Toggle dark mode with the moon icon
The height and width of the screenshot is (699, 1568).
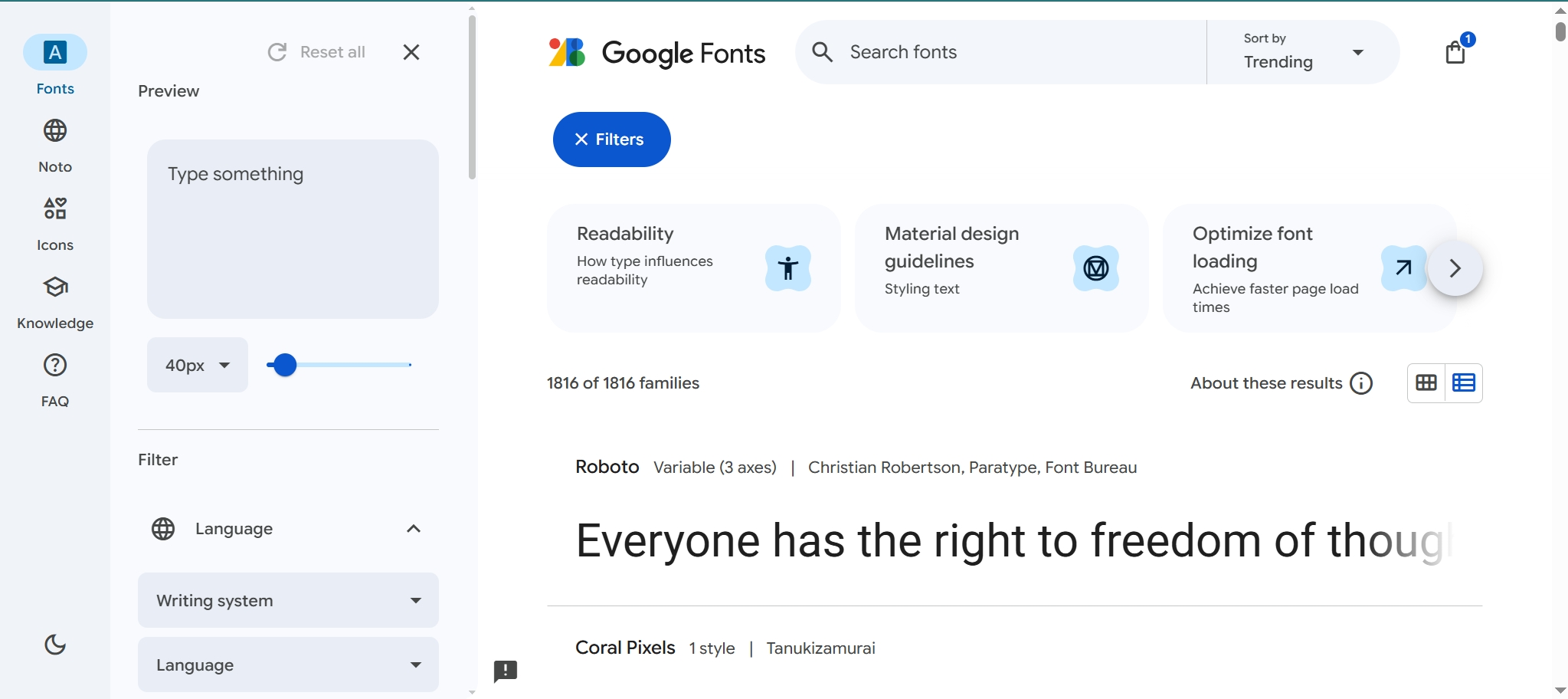(x=55, y=645)
